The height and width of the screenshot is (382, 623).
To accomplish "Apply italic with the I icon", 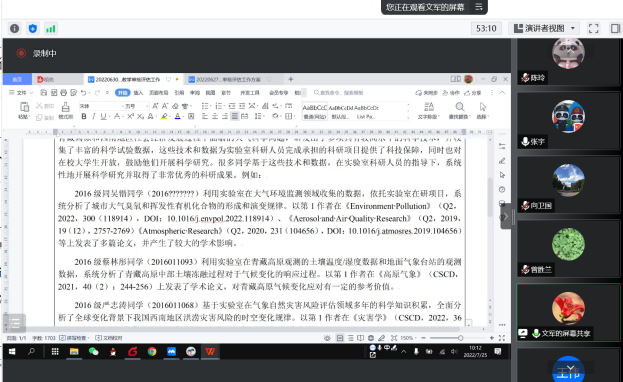I will coord(94,116).
